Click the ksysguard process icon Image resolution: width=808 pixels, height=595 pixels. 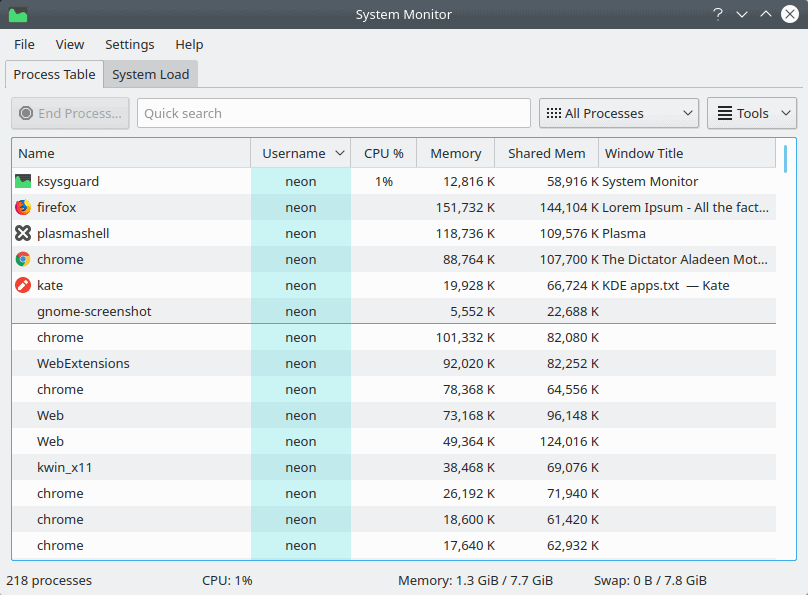click(23, 181)
